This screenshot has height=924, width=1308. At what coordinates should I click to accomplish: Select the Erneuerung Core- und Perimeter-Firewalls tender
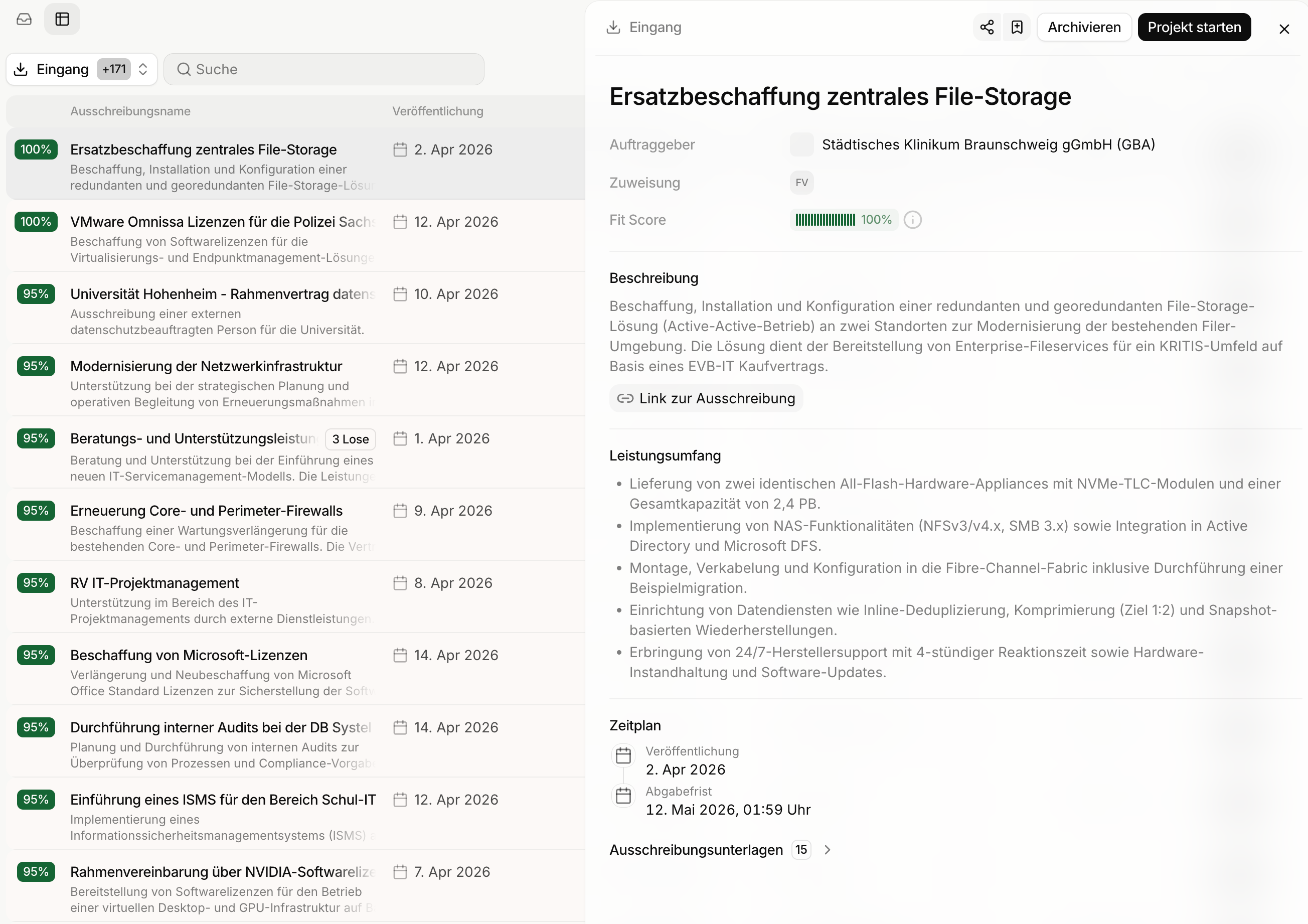click(206, 511)
